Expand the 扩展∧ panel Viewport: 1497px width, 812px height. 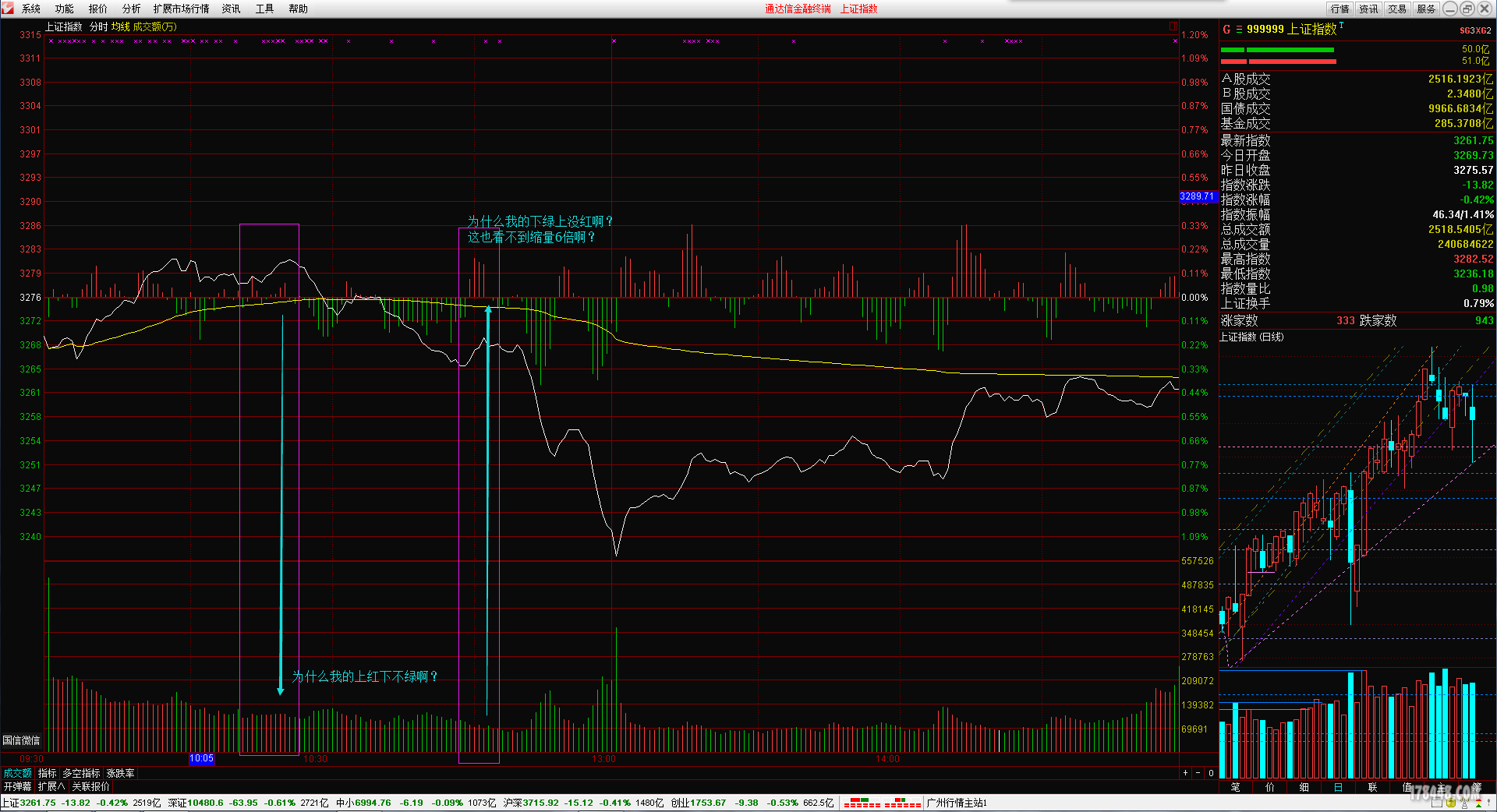[51, 786]
